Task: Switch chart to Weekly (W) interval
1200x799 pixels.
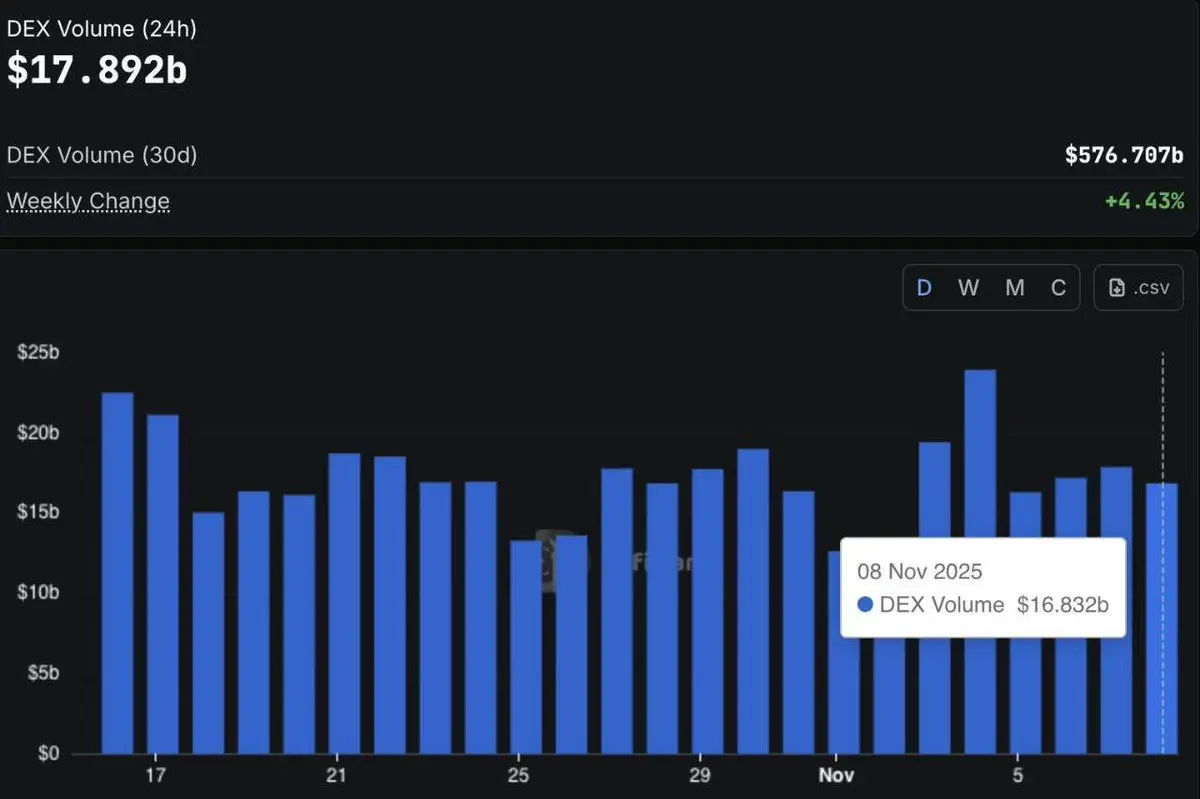Action: [968, 288]
